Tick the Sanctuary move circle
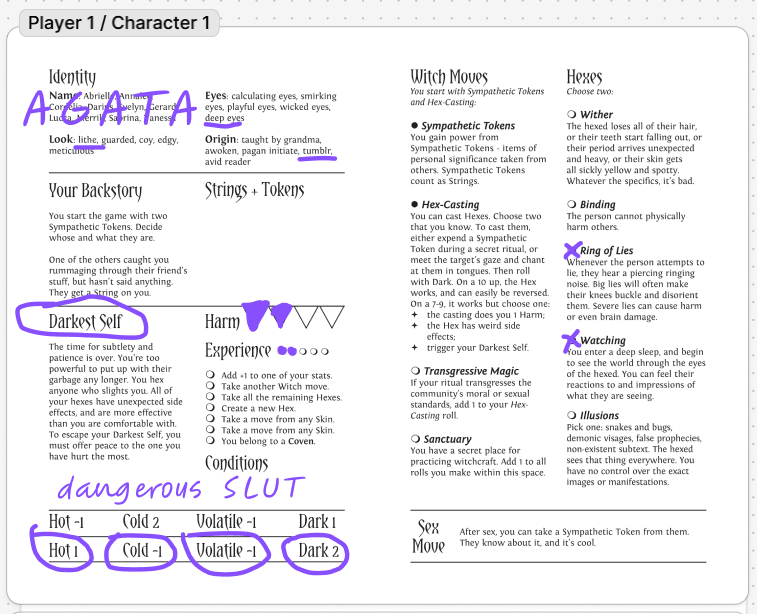Viewport: 757px width, 614px height. (x=415, y=439)
